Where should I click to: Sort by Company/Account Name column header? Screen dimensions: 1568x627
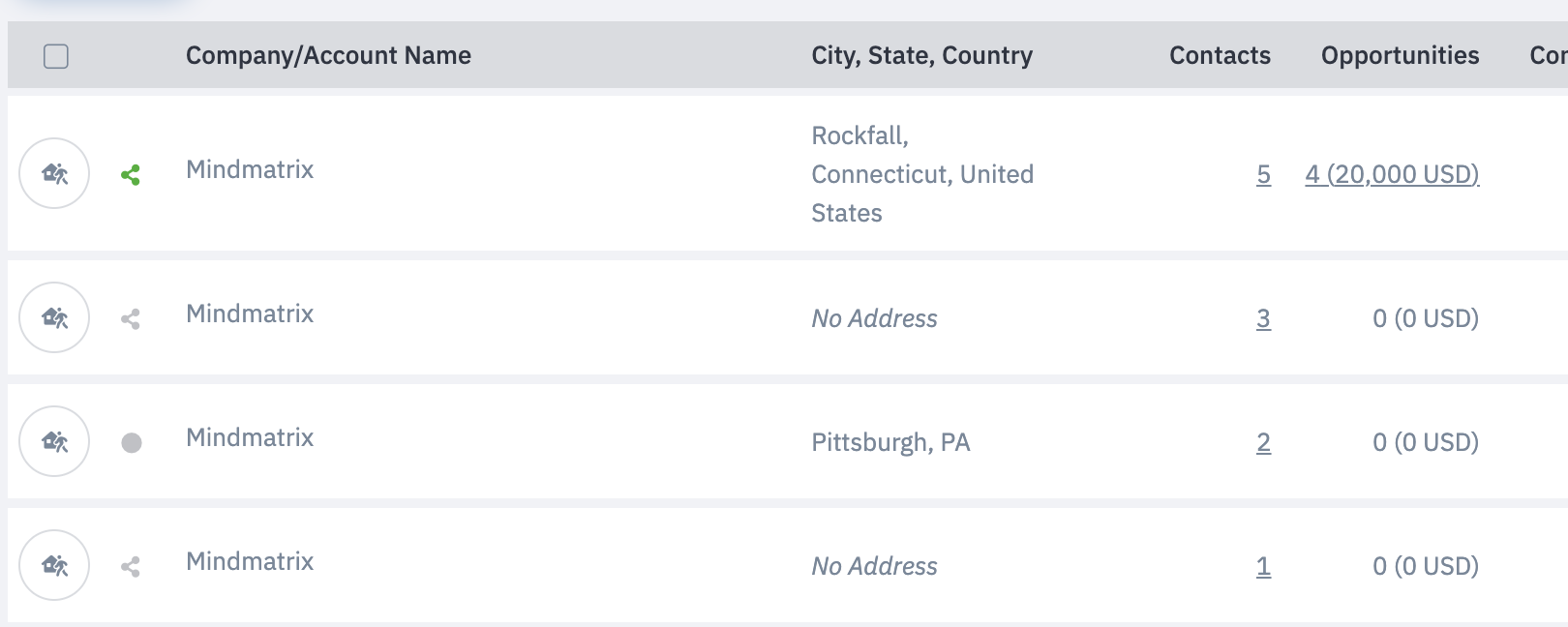[328, 55]
